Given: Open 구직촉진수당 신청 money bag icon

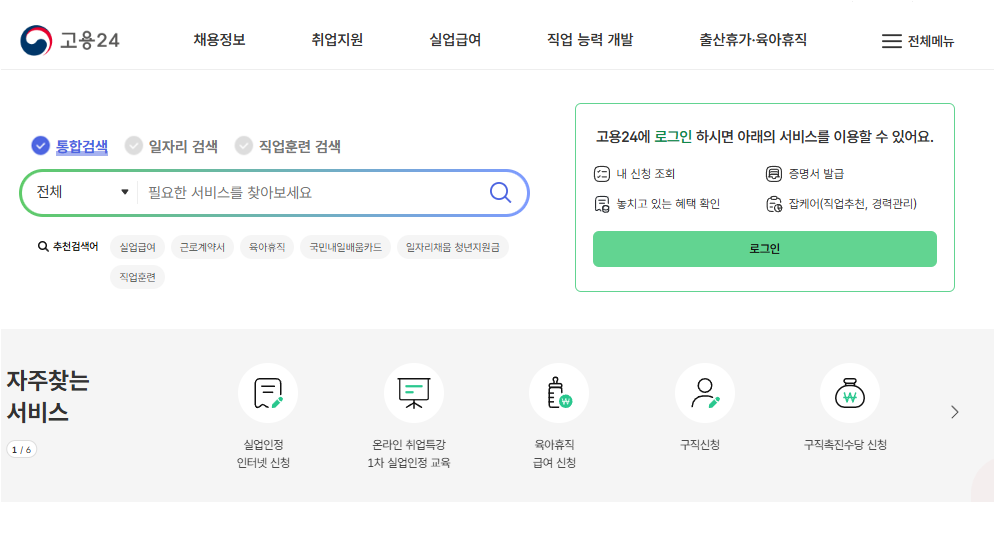Looking at the screenshot, I should click(x=850, y=393).
